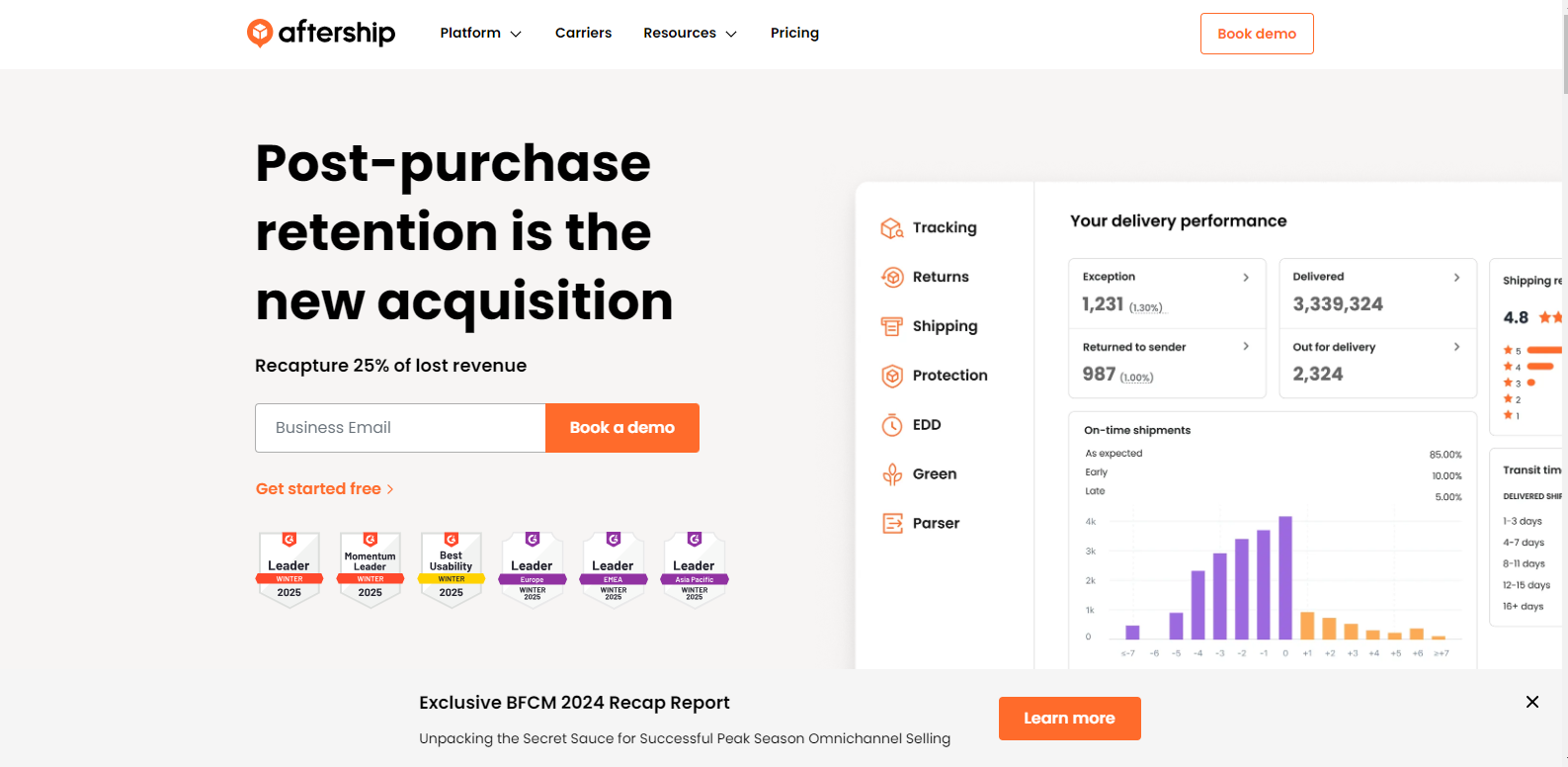Open Returned to sender arrow
The height and width of the screenshot is (767, 1568).
pos(1246,347)
